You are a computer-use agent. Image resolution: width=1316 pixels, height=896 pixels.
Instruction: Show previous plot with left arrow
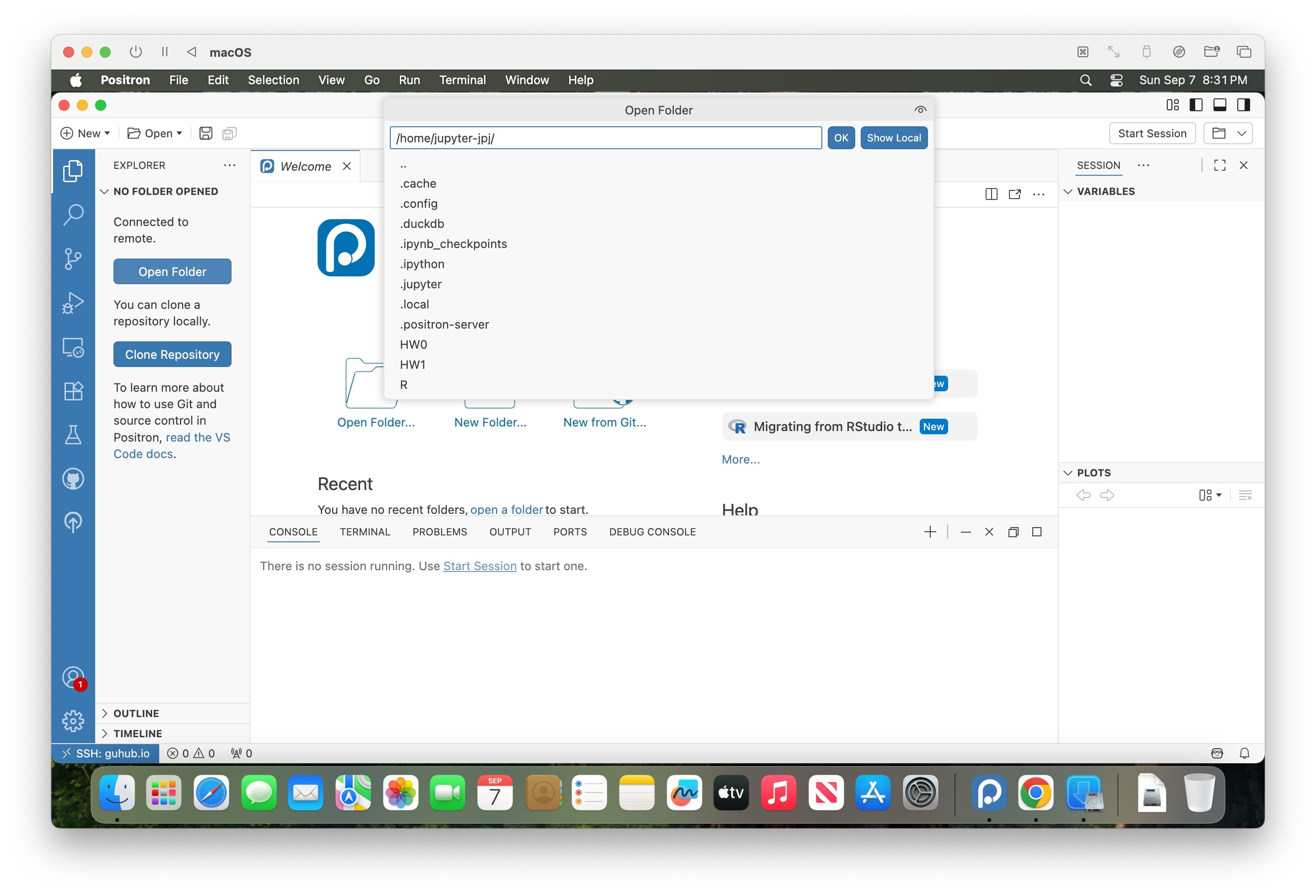click(1083, 496)
